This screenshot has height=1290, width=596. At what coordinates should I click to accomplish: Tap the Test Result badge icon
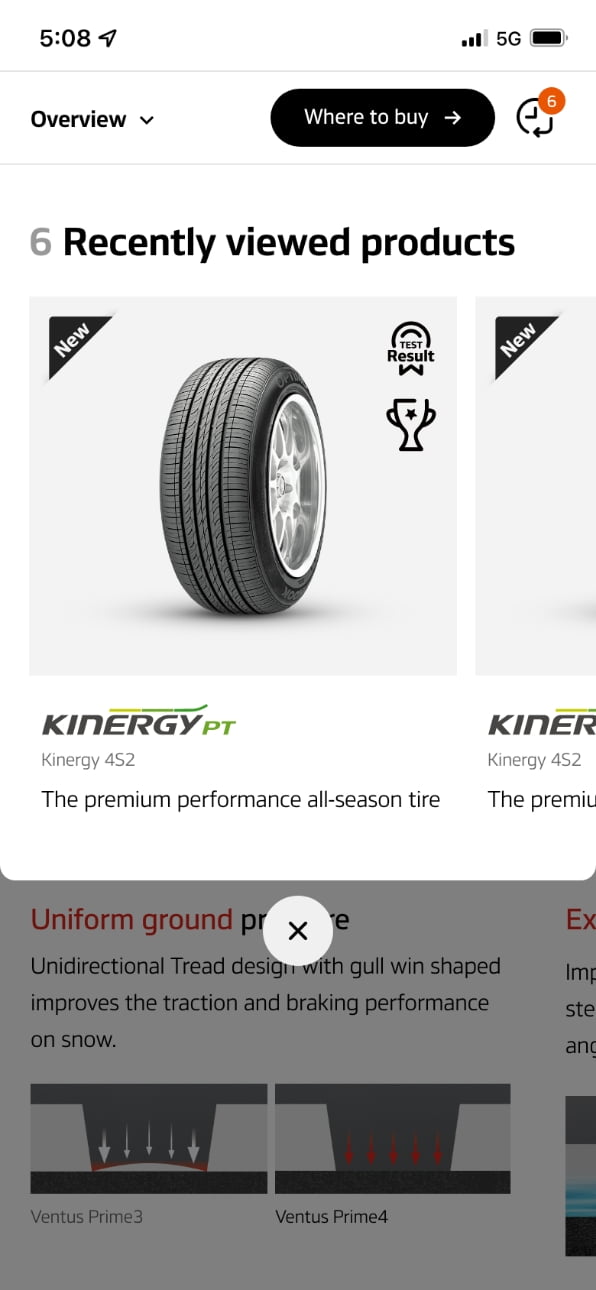pyautogui.click(x=411, y=349)
